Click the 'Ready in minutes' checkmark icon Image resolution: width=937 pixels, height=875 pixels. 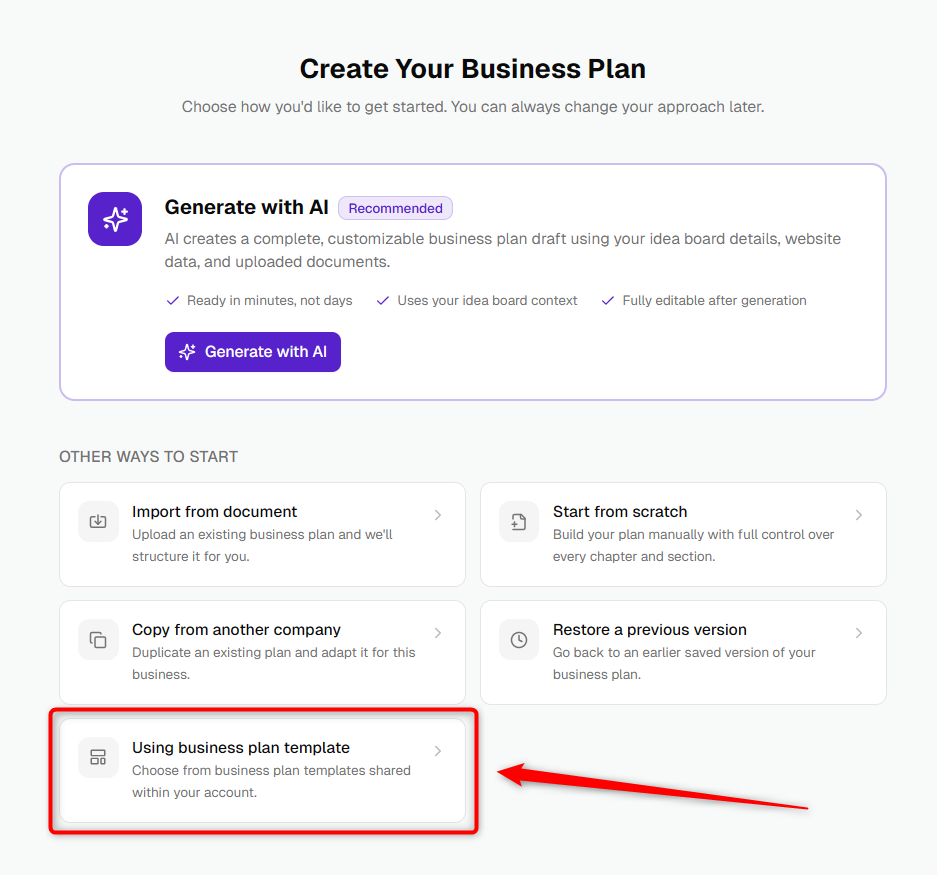click(x=173, y=301)
